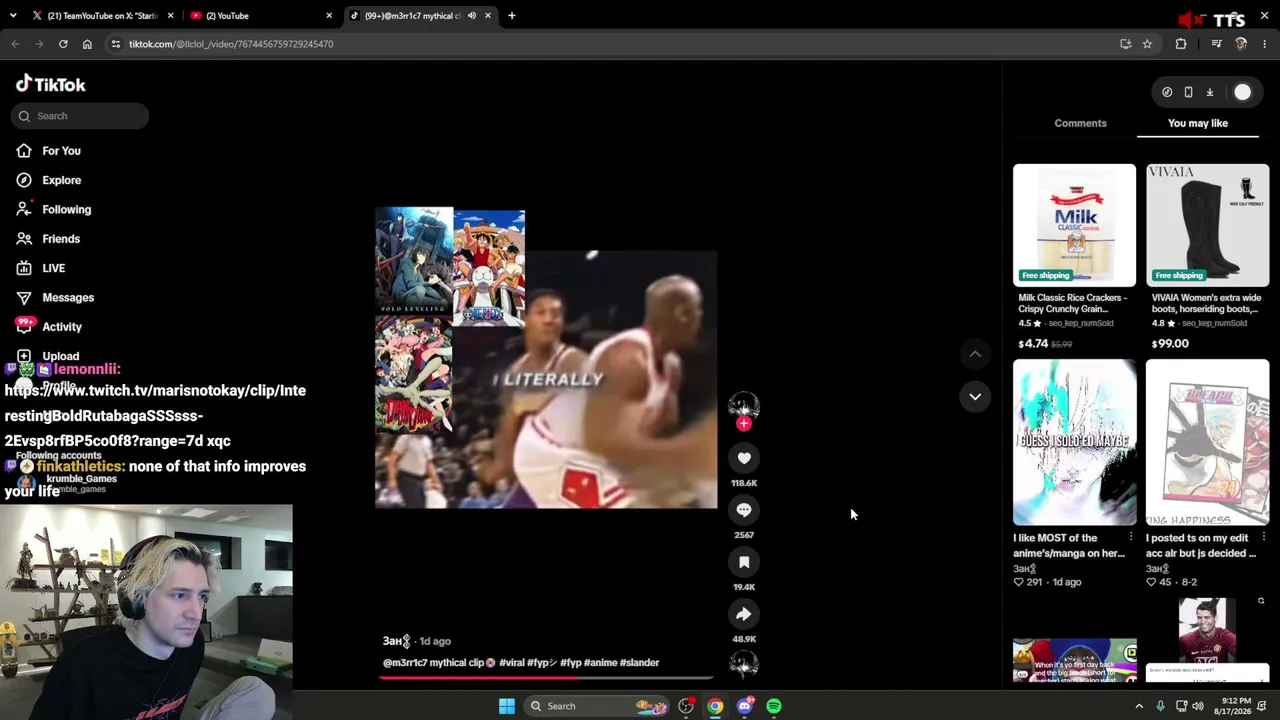The image size is (1280, 720).
Task: Click the download icon in the top-right pill
Action: click(x=1209, y=92)
